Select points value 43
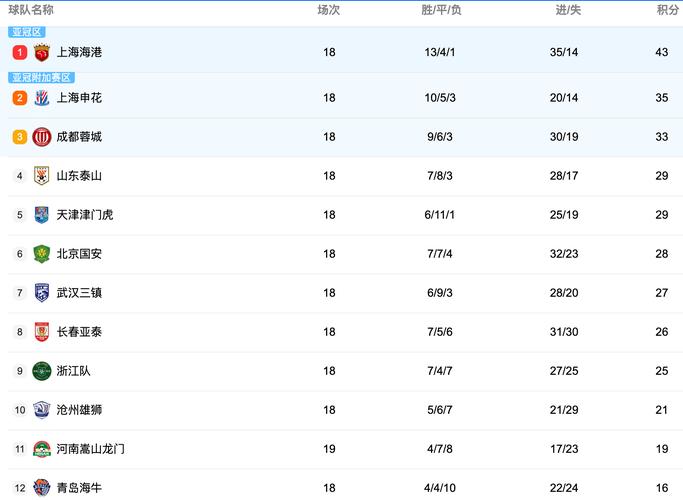683x500 pixels. point(662,52)
